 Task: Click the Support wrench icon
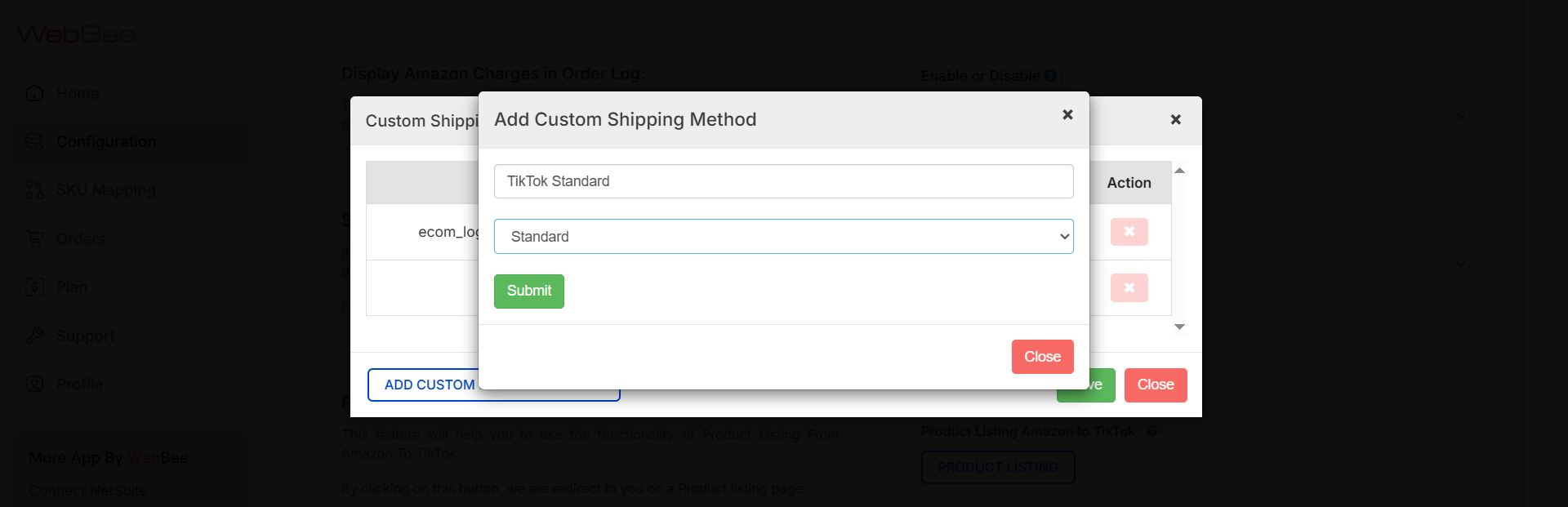point(34,336)
